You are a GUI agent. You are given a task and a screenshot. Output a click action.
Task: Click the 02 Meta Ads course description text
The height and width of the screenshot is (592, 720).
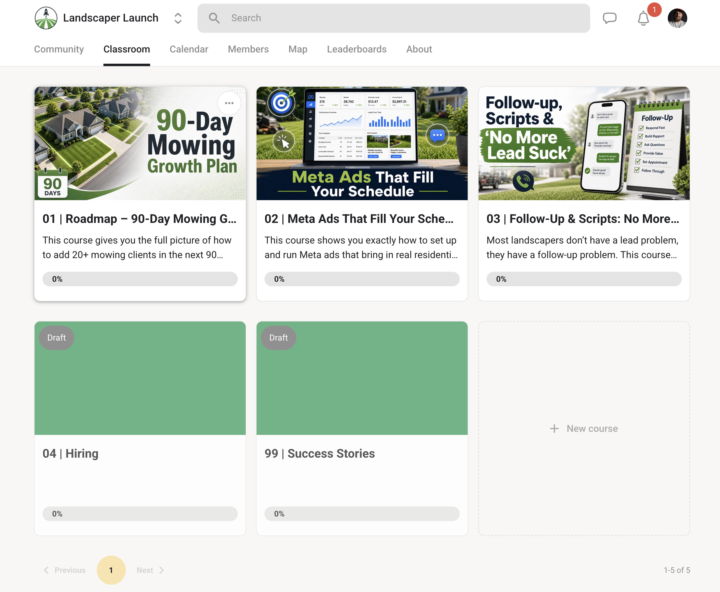[x=361, y=248]
